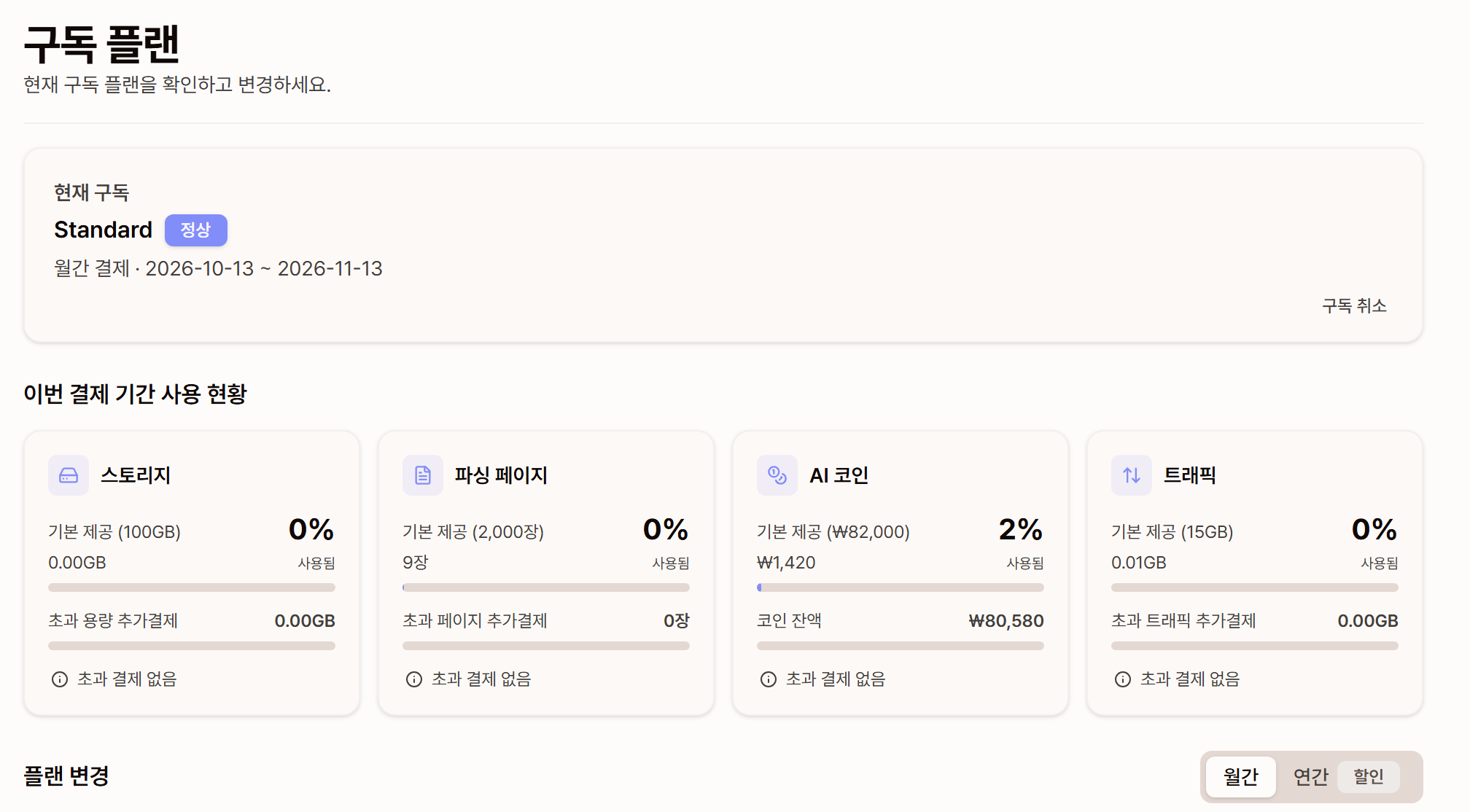Click 기본 제공 (2,000장) label
The image size is (1470, 812).
(x=473, y=532)
